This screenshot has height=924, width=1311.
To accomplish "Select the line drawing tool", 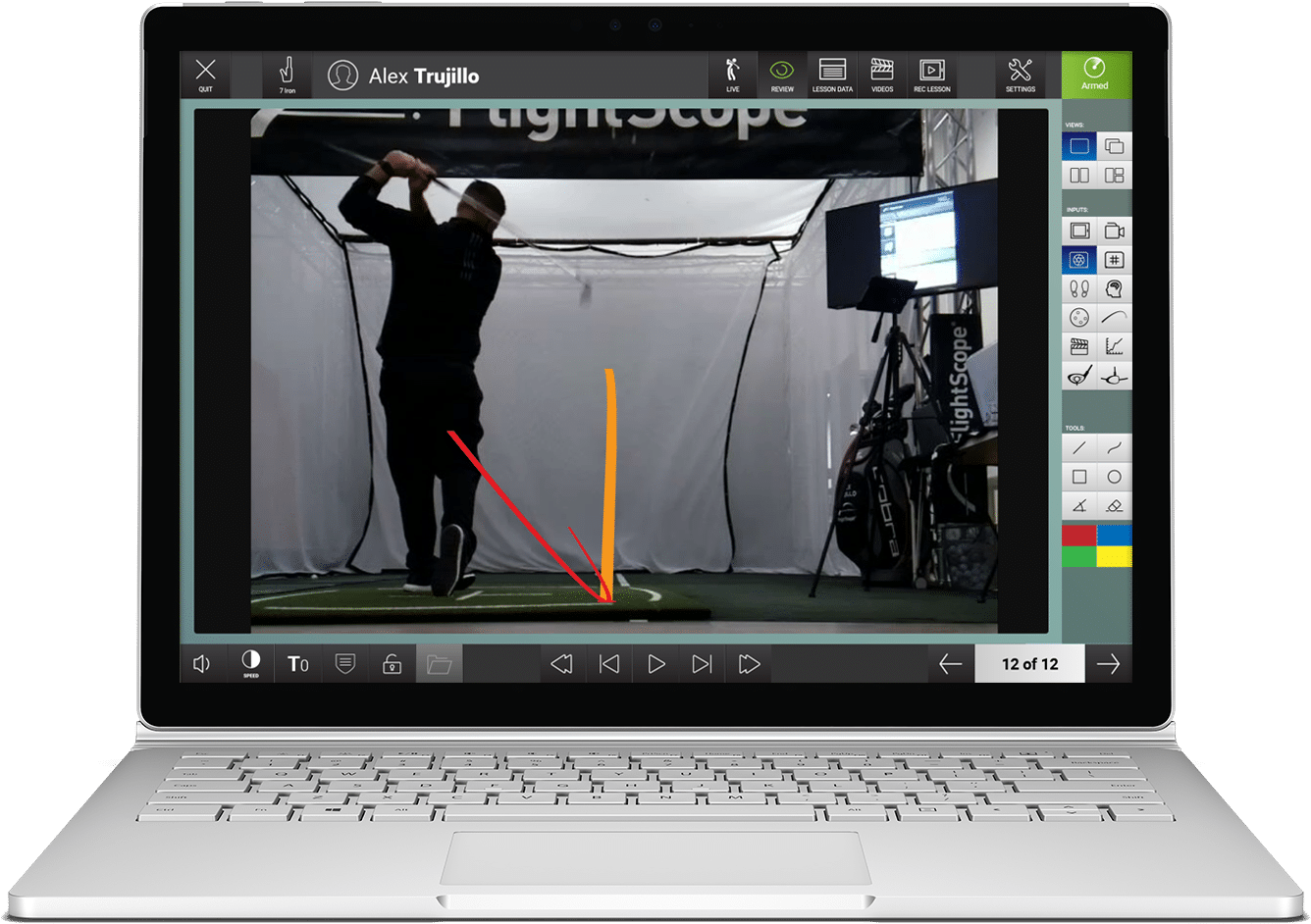I will [1079, 448].
